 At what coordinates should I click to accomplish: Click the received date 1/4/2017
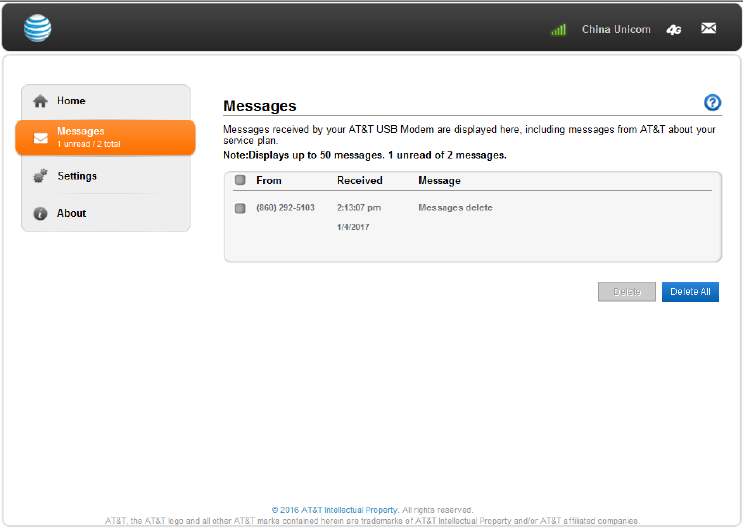[353, 227]
